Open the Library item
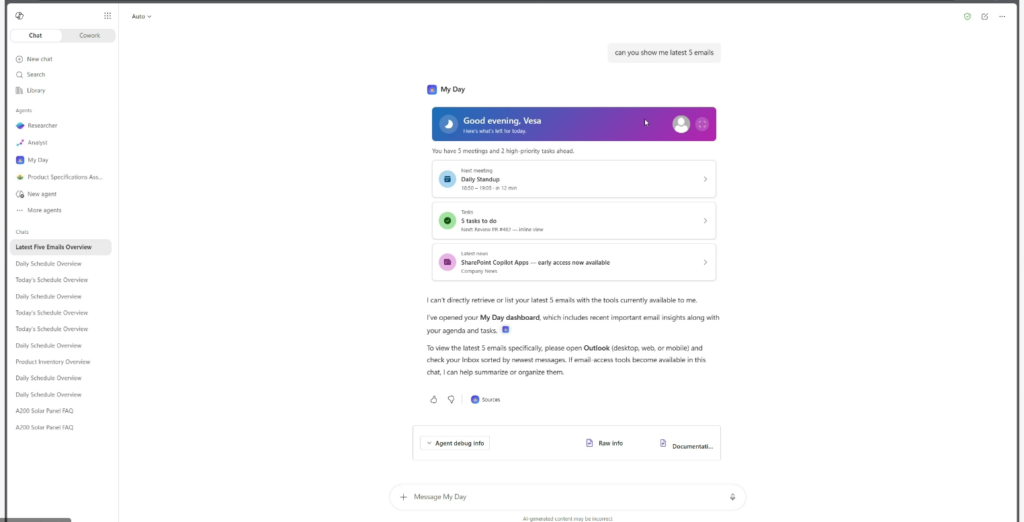The height and width of the screenshot is (522, 1024). click(x=31, y=90)
